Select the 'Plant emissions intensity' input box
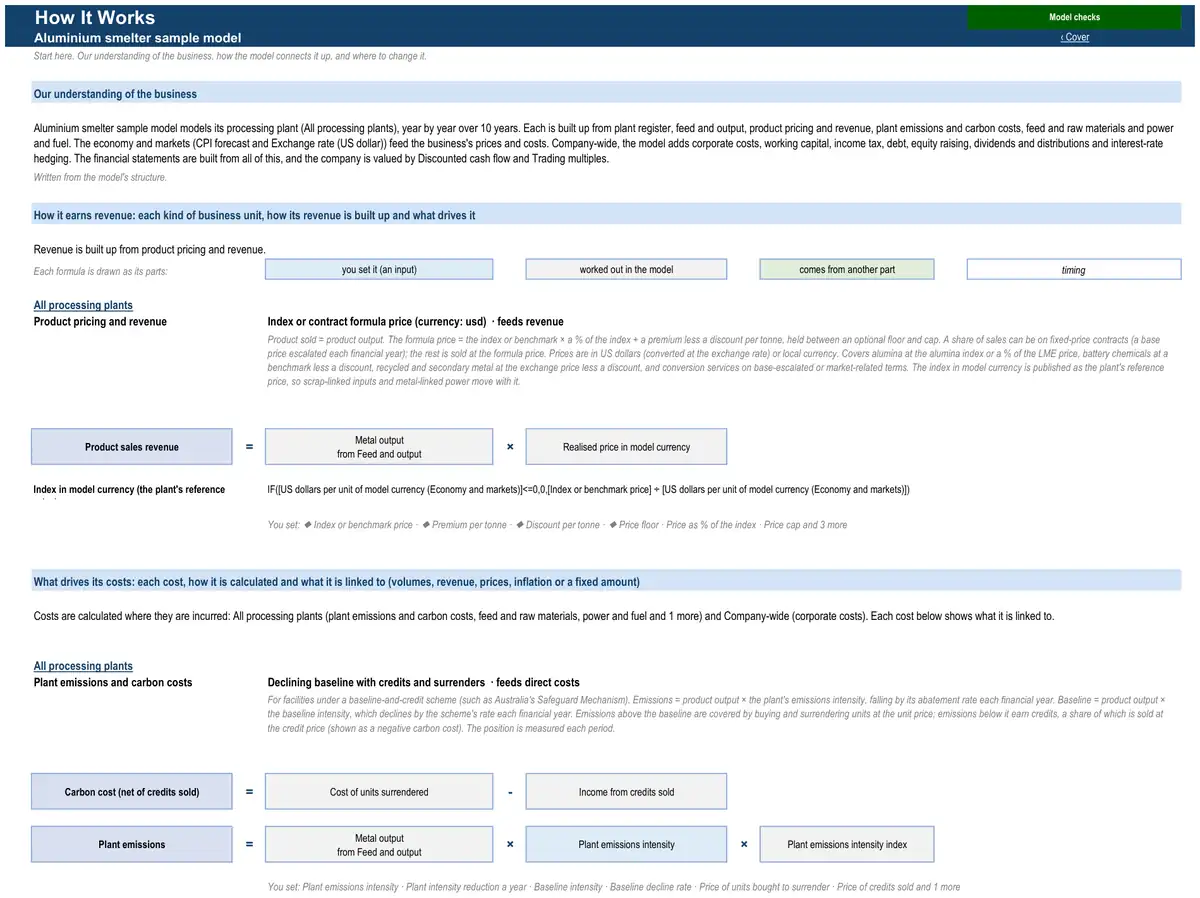 tap(626, 844)
